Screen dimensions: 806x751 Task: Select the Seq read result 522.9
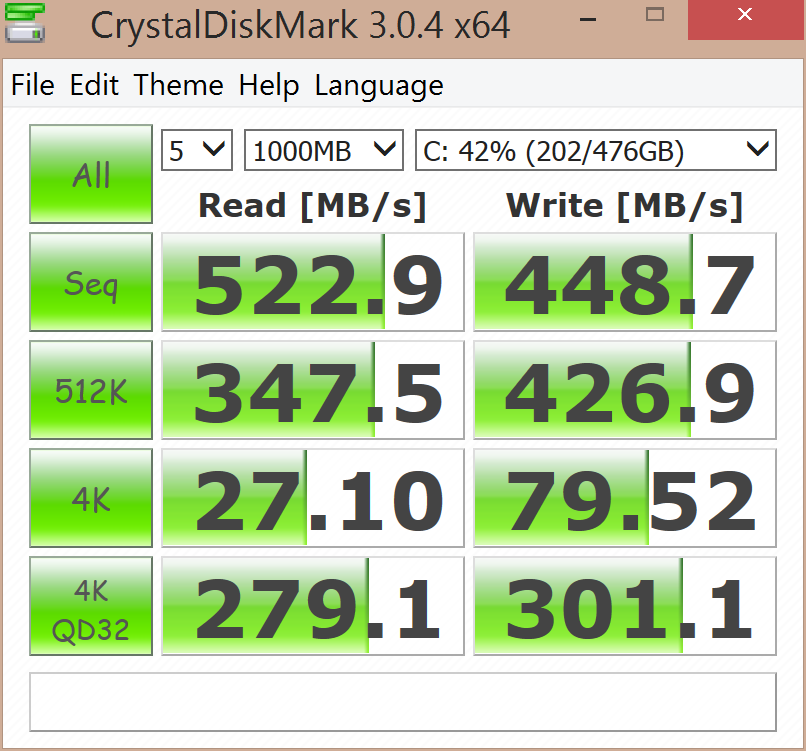313,282
